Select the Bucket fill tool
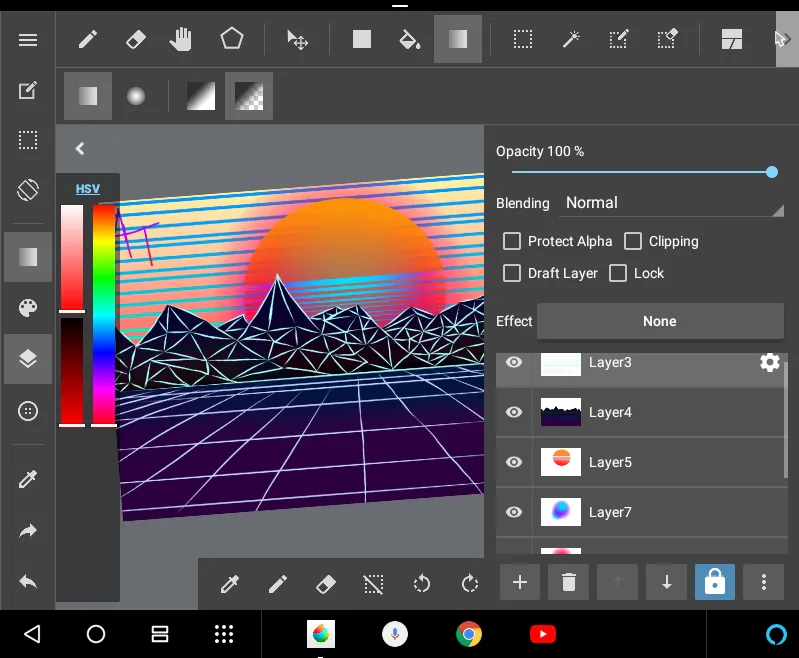799x658 pixels. [x=409, y=39]
